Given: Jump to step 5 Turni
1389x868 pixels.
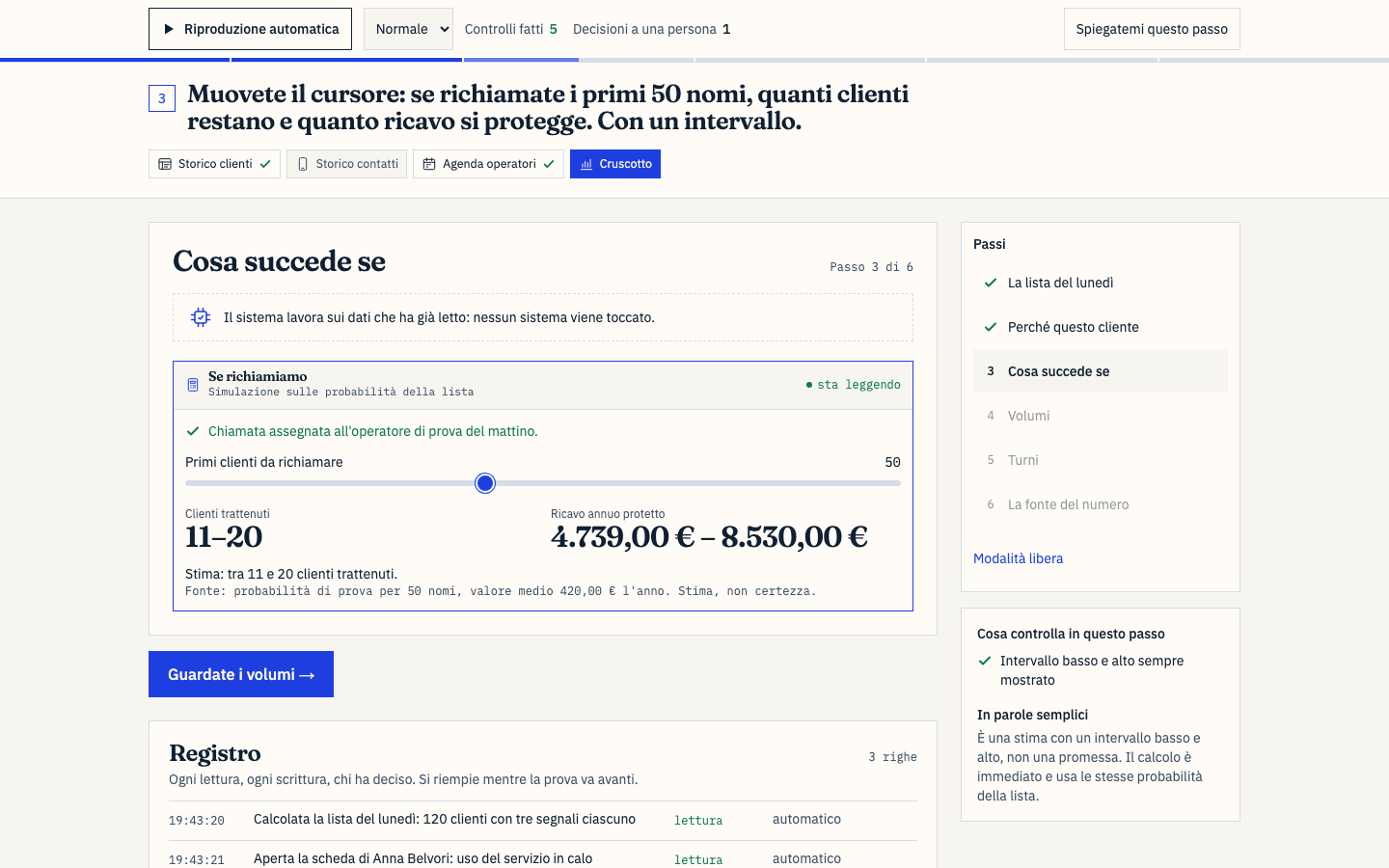Looking at the screenshot, I should click(1101, 460).
